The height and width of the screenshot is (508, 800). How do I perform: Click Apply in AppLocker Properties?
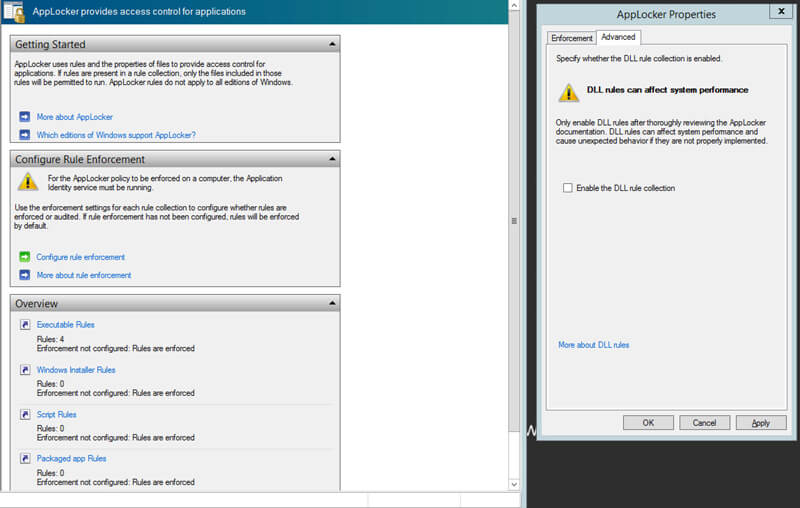(x=761, y=423)
